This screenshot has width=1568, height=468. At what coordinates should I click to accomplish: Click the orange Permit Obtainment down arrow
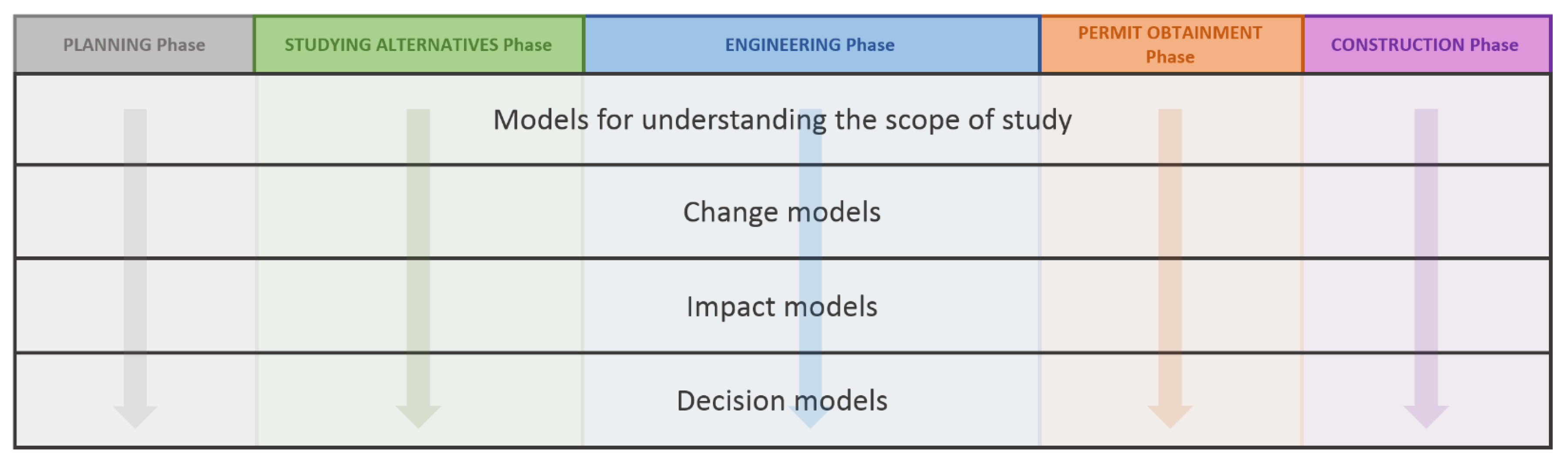1169,256
